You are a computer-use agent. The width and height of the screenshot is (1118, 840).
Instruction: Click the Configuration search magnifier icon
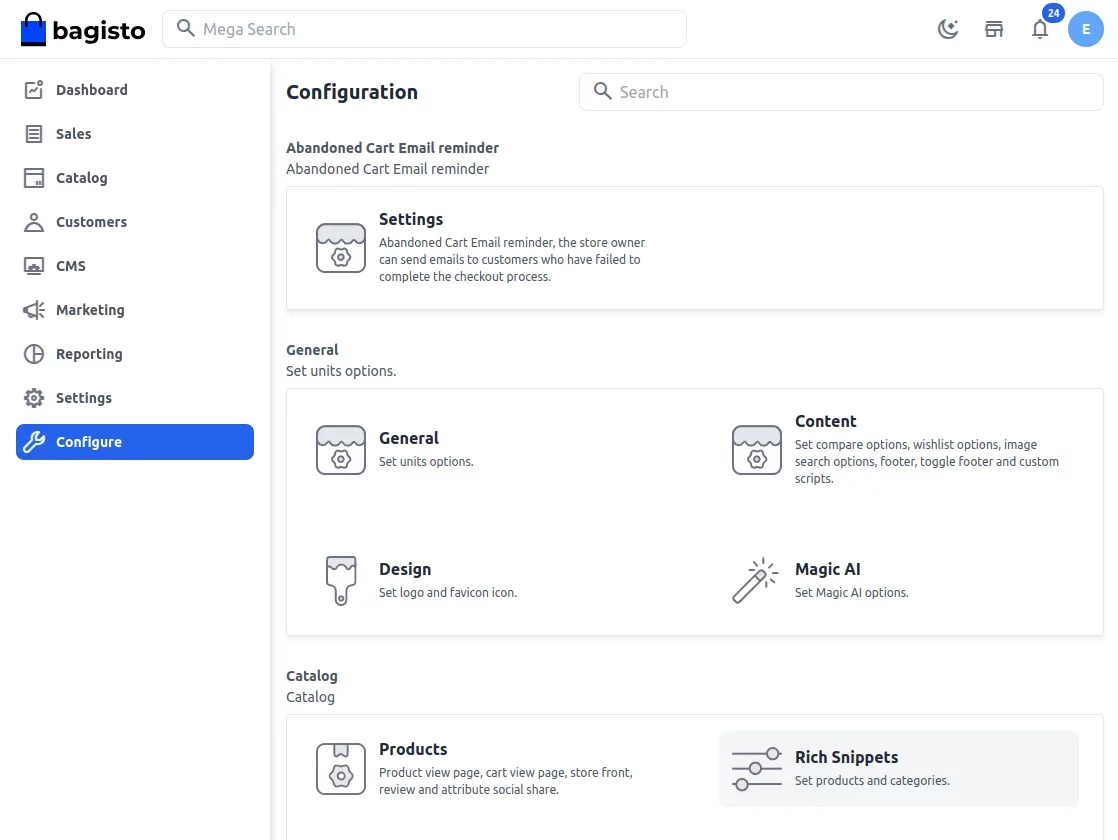602,91
